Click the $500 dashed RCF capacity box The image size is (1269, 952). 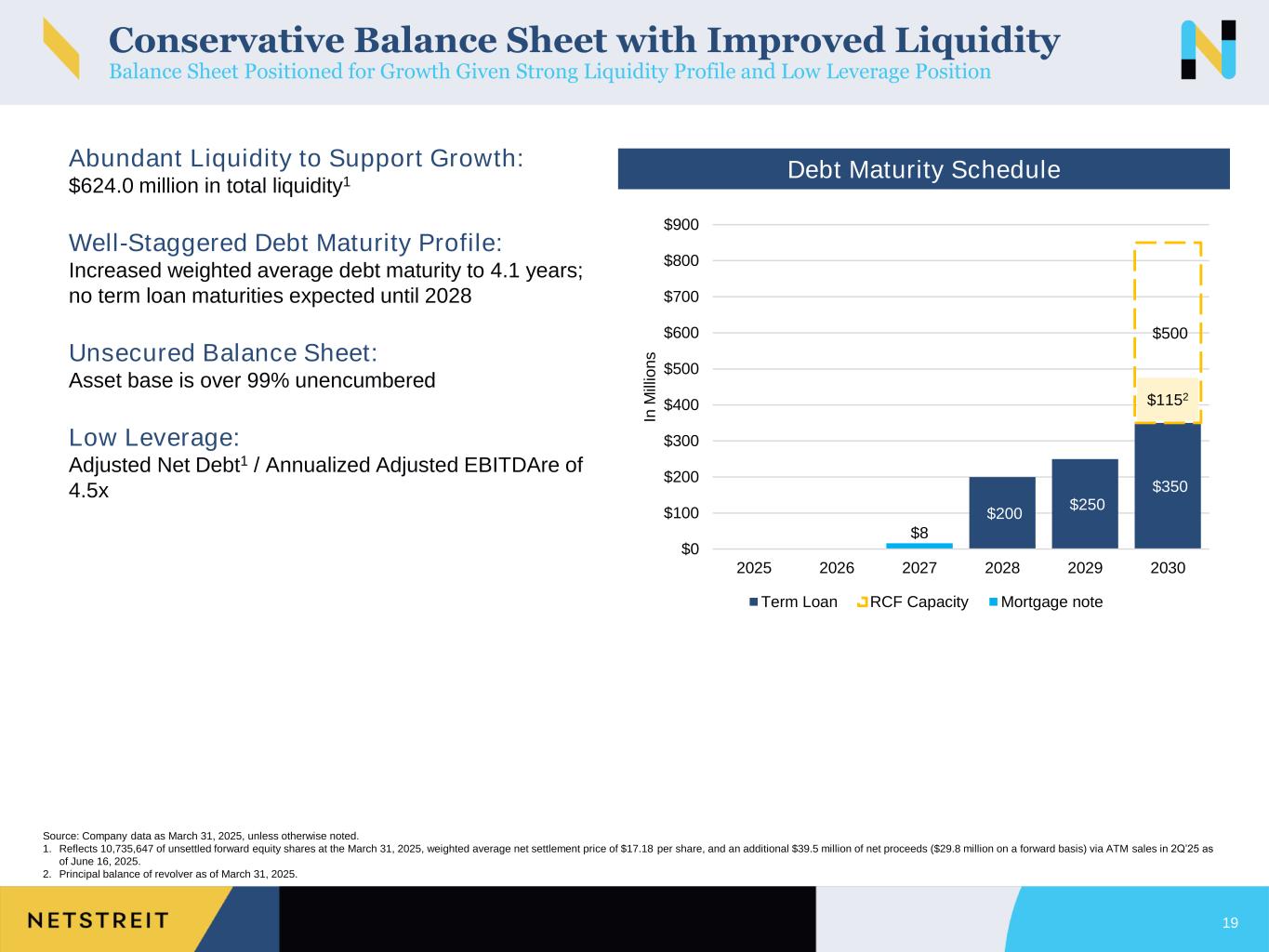[1168, 307]
